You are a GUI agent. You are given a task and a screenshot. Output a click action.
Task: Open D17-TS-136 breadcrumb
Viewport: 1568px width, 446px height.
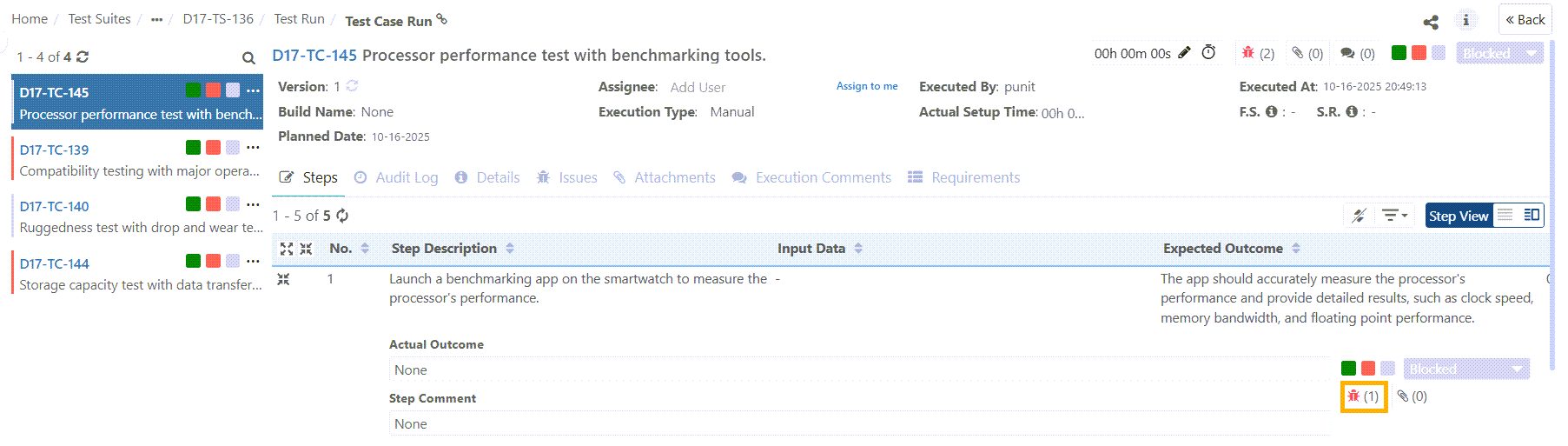(218, 19)
